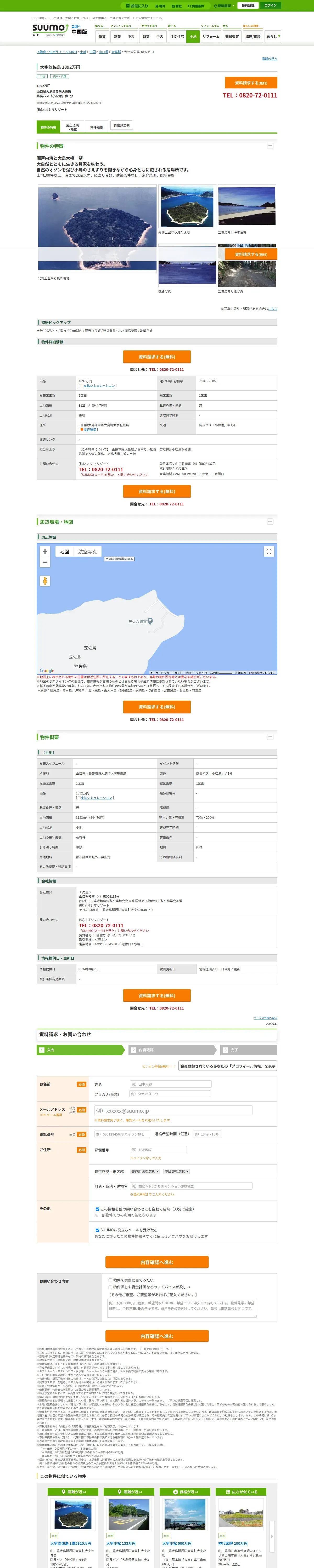Collapse the 物件の特徴 section
The image size is (314, 1568).
click(x=270, y=146)
